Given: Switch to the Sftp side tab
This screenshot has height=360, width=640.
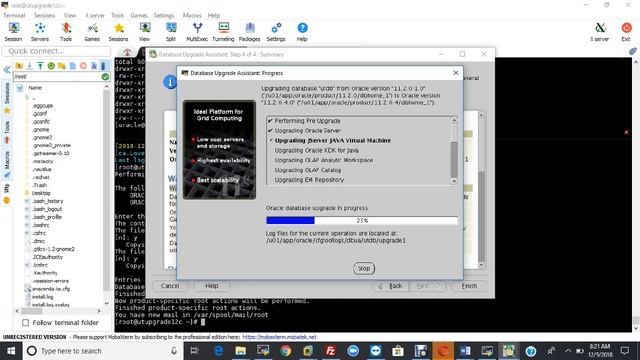Looking at the screenshot, I should 7,193.
